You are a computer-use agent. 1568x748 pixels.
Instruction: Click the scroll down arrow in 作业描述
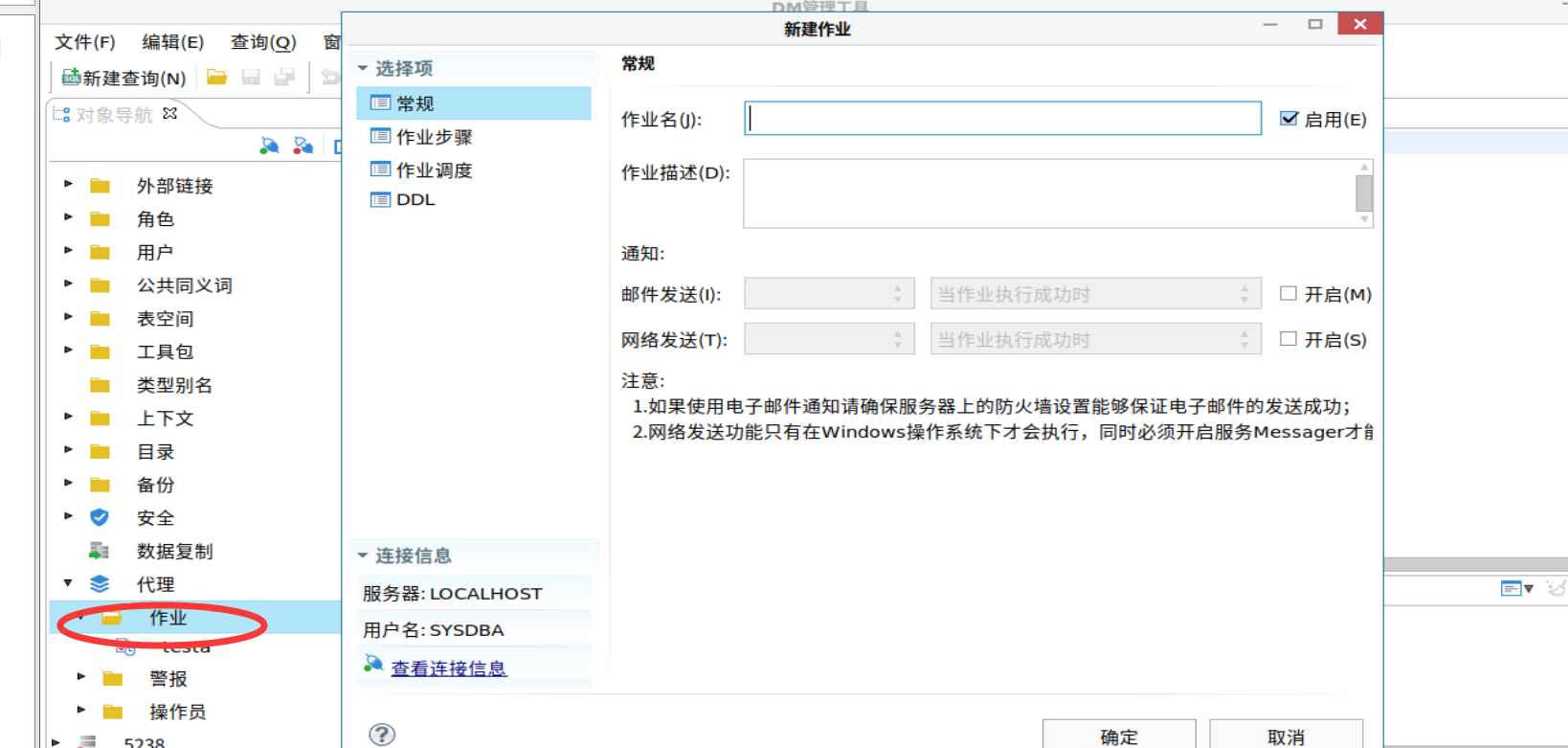1364,219
